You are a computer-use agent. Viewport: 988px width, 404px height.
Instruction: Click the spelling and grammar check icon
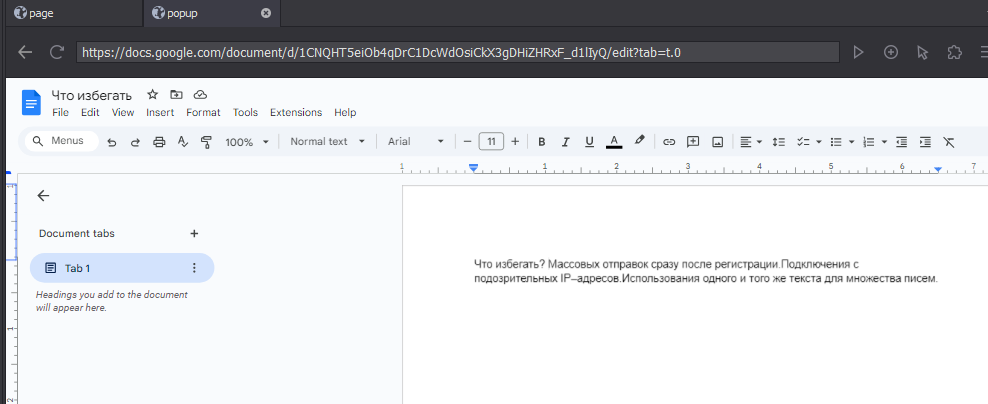pos(183,142)
